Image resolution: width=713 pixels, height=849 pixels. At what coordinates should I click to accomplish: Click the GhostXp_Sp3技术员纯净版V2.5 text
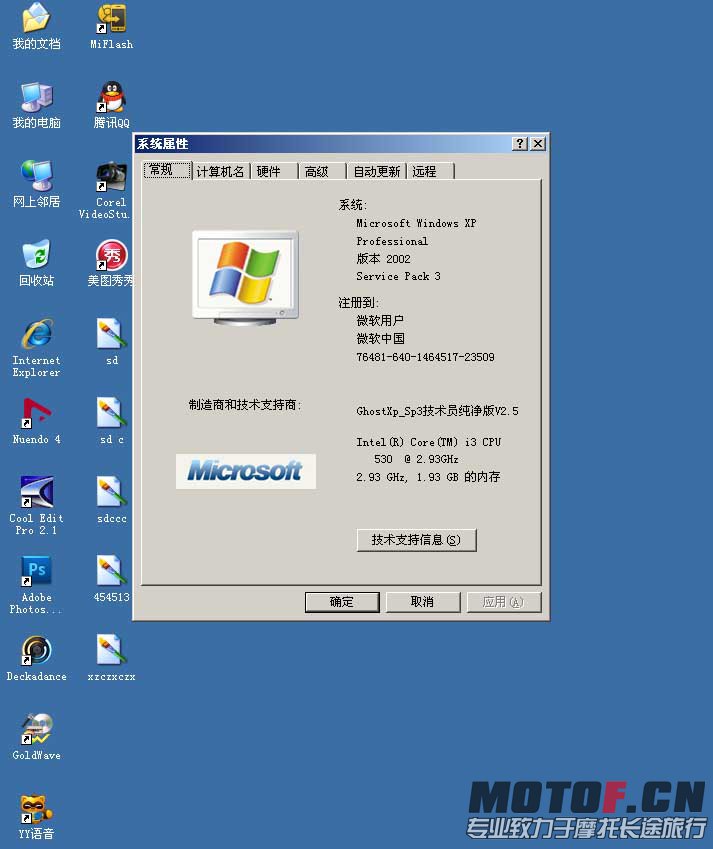437,411
